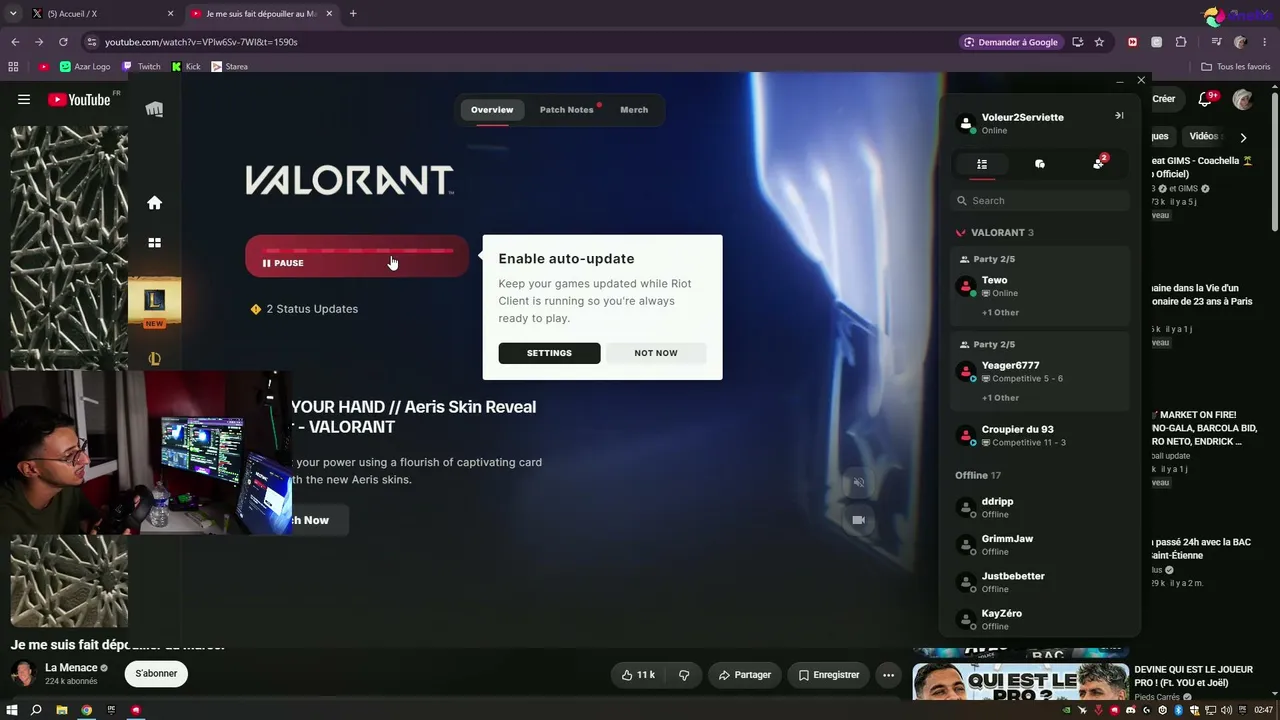1280x720 pixels.
Task: Unmute the Valorant trailer with the speaker icon
Action: (x=858, y=483)
